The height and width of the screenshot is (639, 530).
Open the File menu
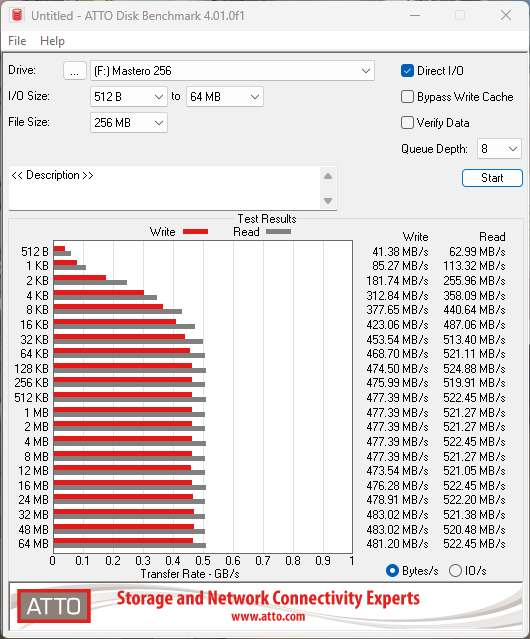(x=17, y=41)
